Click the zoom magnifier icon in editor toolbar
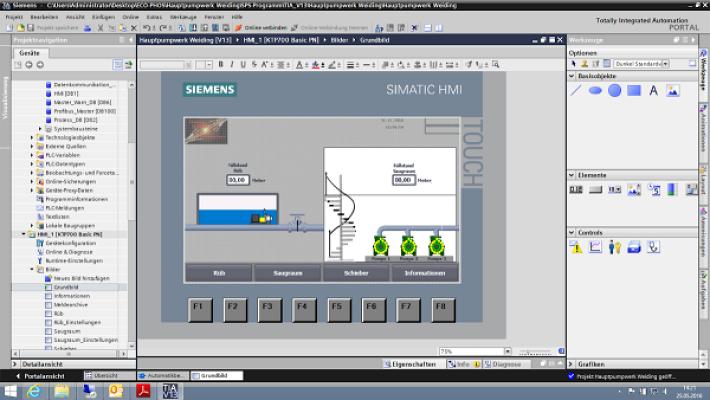Viewport: 710px width, 400px height. point(496,65)
